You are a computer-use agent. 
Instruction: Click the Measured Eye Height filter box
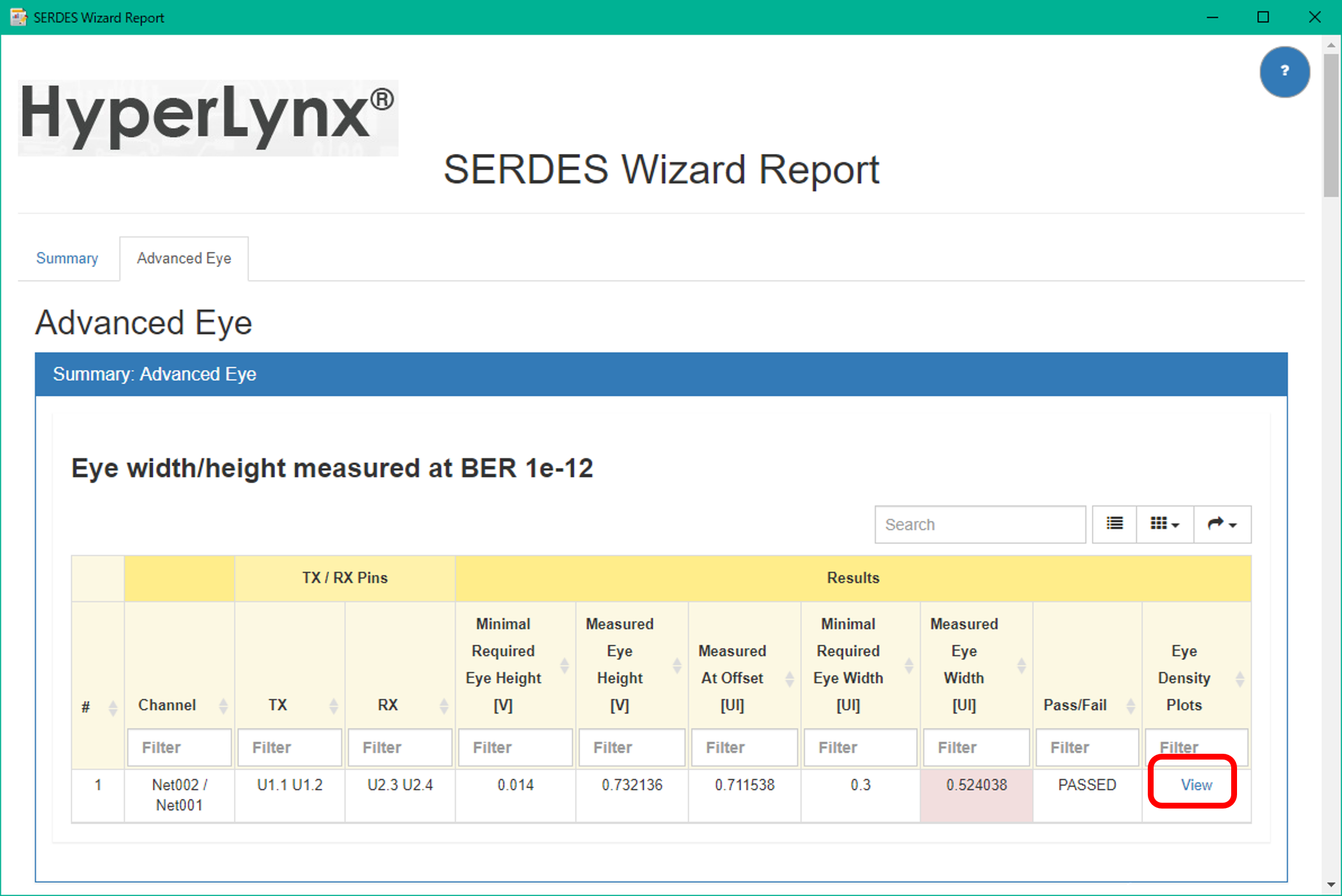click(632, 747)
